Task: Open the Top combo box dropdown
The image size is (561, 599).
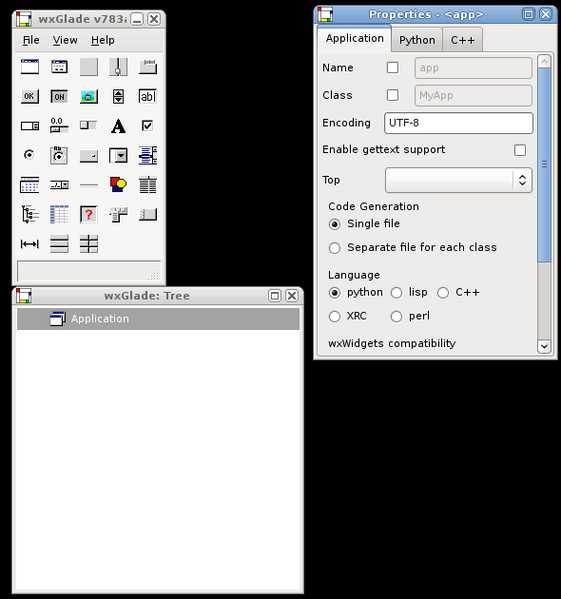Action: (x=522, y=180)
